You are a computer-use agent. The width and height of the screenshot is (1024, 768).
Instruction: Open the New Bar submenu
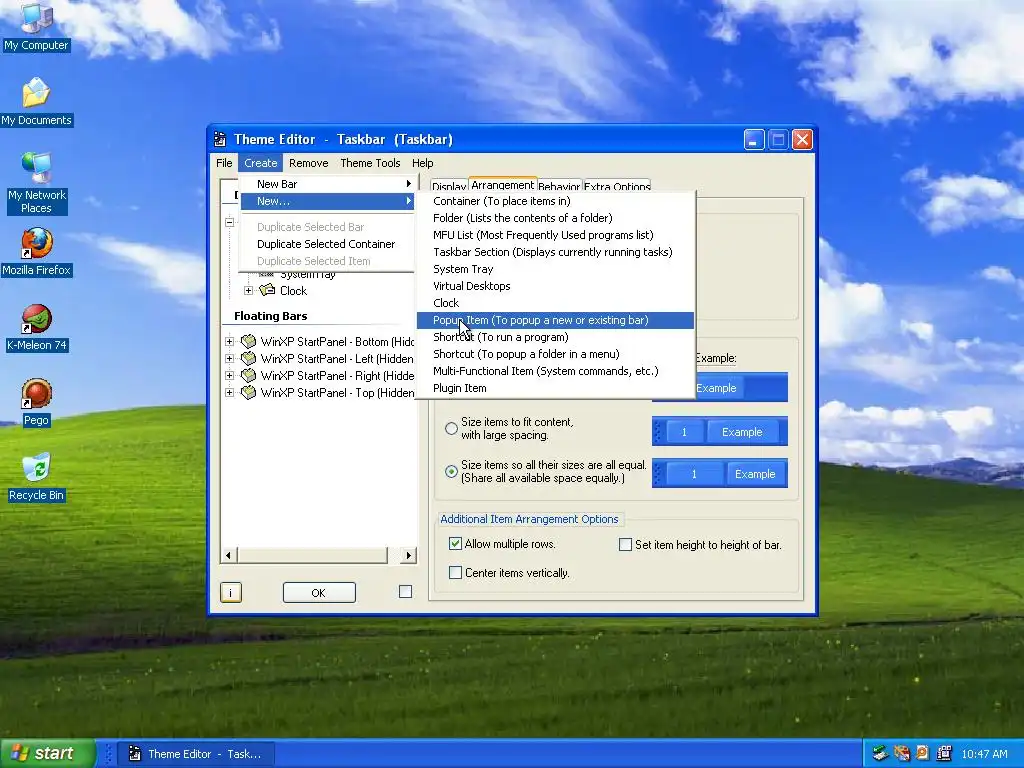coord(327,184)
